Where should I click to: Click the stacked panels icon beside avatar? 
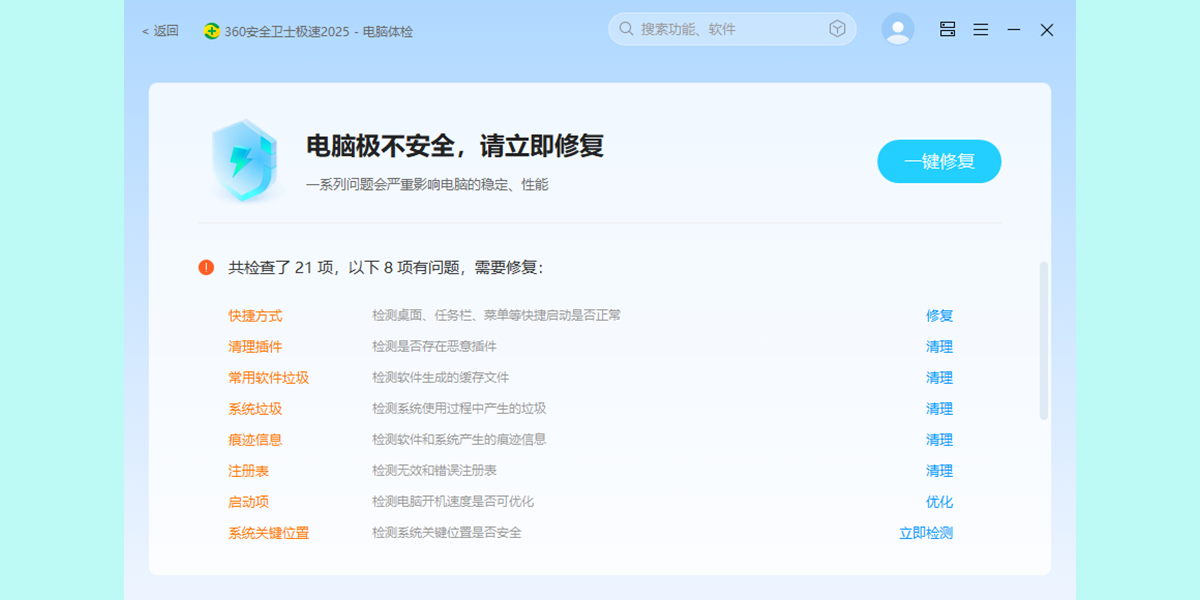(x=948, y=30)
